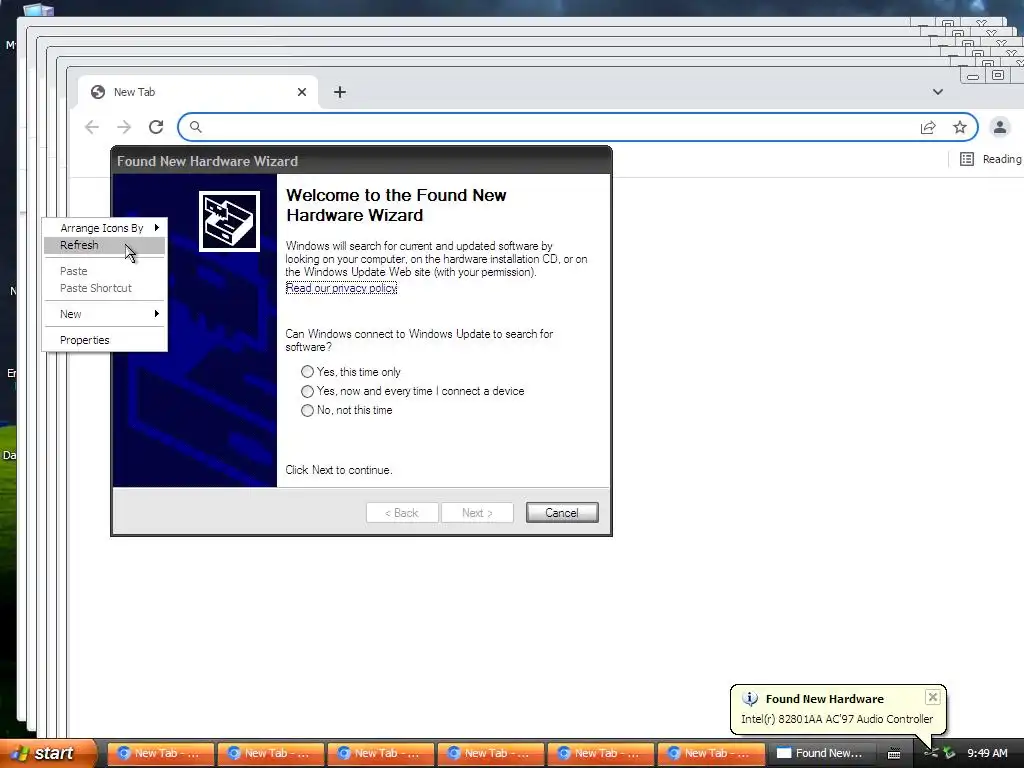The width and height of the screenshot is (1024, 768).
Task: Open 'Read our privacy policy' link
Action: click(x=342, y=288)
